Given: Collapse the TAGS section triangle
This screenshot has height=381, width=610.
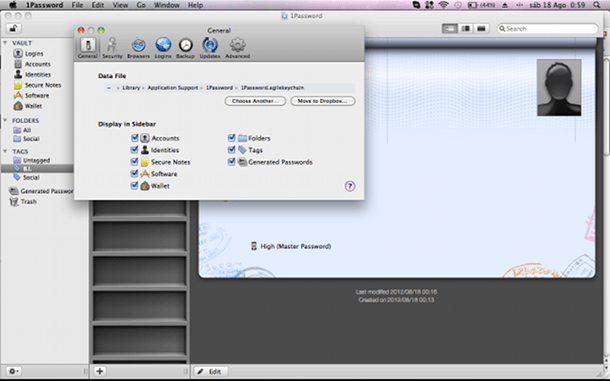Looking at the screenshot, I should [5, 151].
